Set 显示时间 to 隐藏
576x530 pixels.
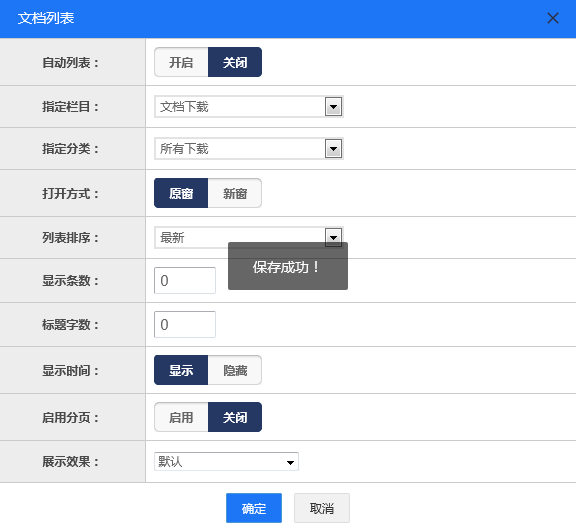235,370
